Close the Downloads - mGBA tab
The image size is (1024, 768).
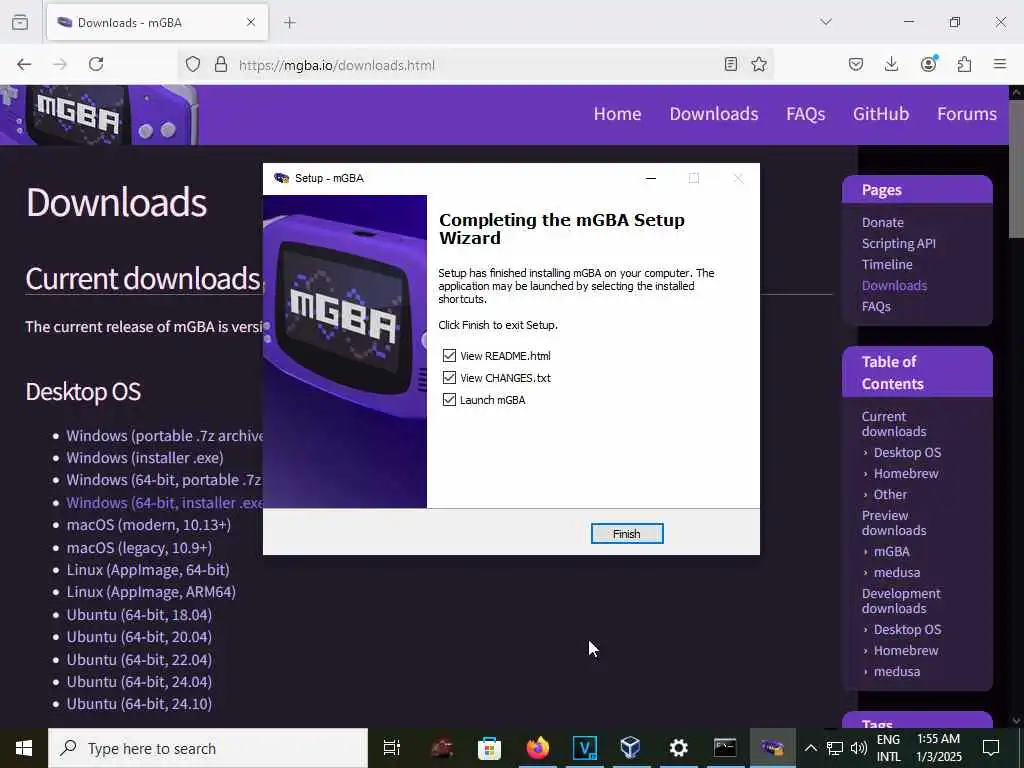(x=251, y=22)
